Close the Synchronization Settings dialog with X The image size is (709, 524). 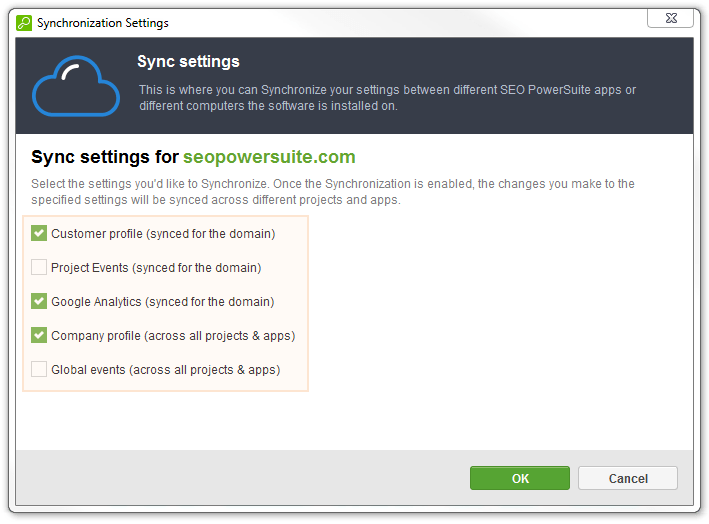point(671,19)
